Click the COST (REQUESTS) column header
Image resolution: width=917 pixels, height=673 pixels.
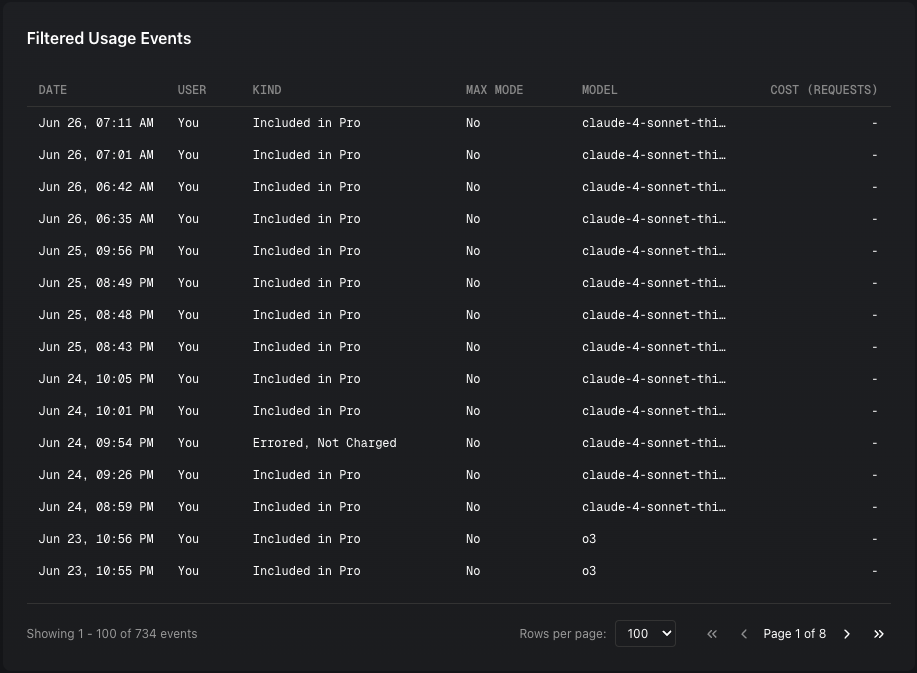(823, 90)
